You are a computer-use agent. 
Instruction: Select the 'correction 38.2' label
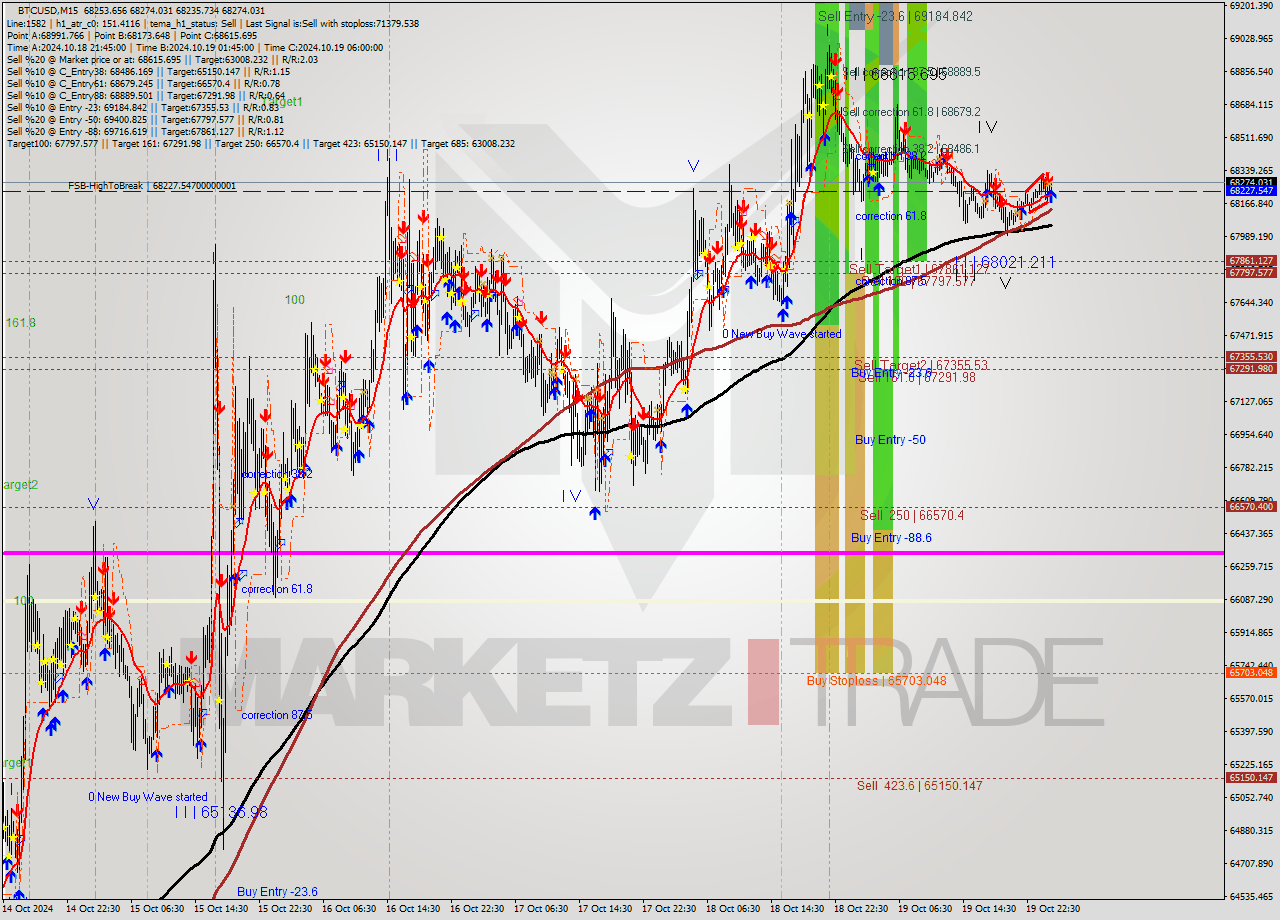277,474
